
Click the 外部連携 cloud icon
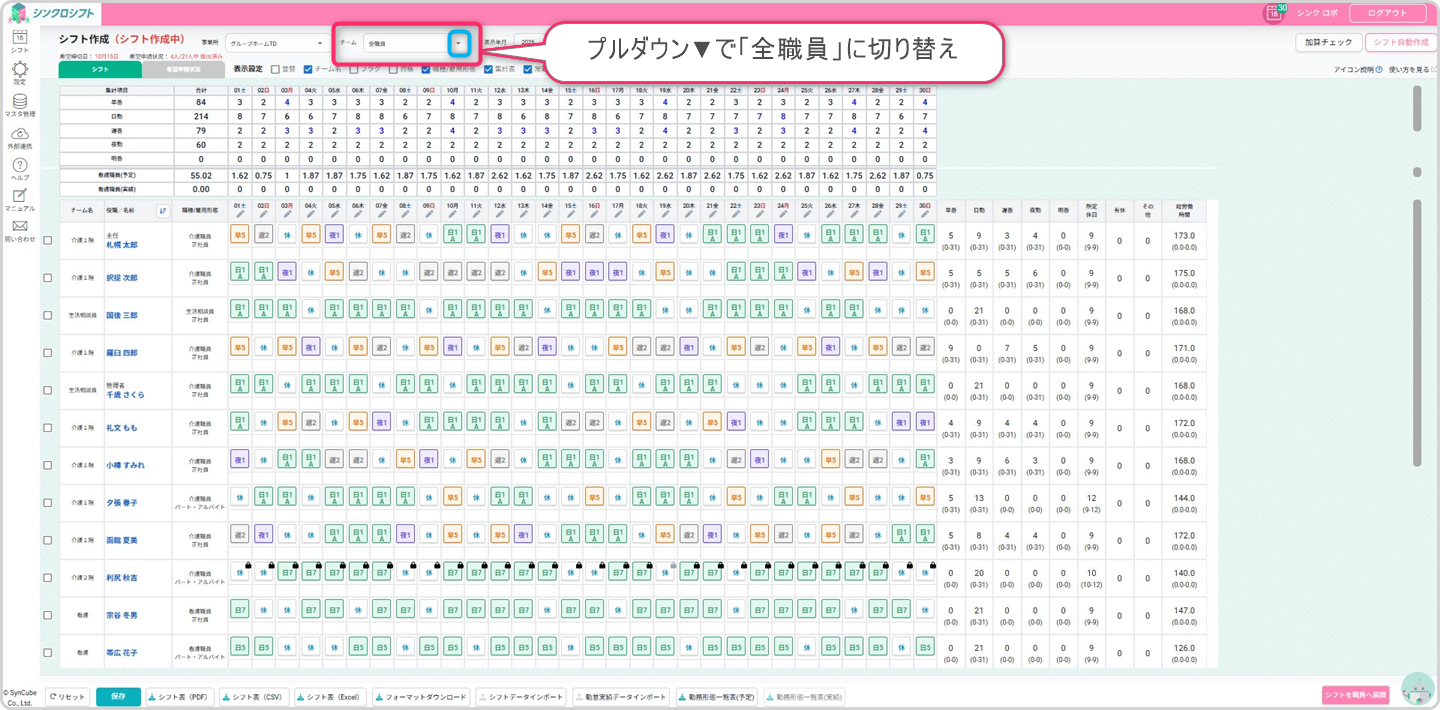point(19,134)
